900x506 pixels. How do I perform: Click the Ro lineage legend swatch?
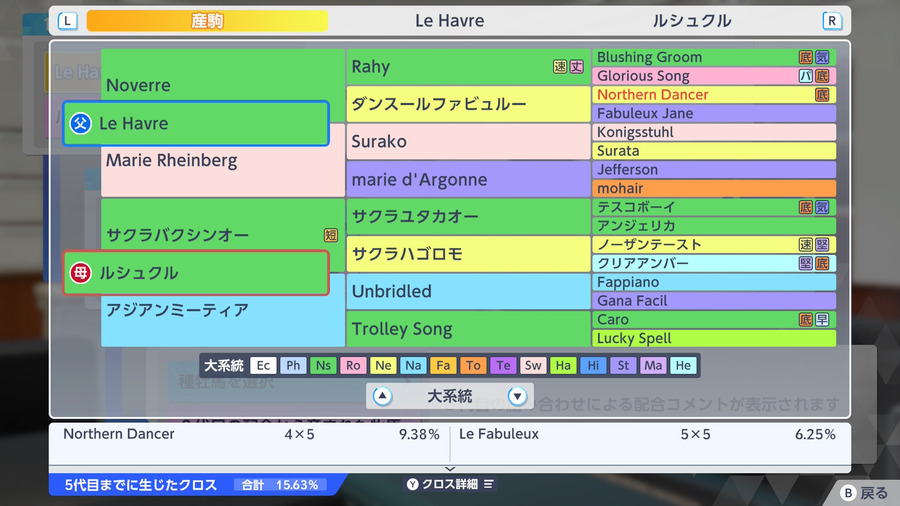point(353,365)
